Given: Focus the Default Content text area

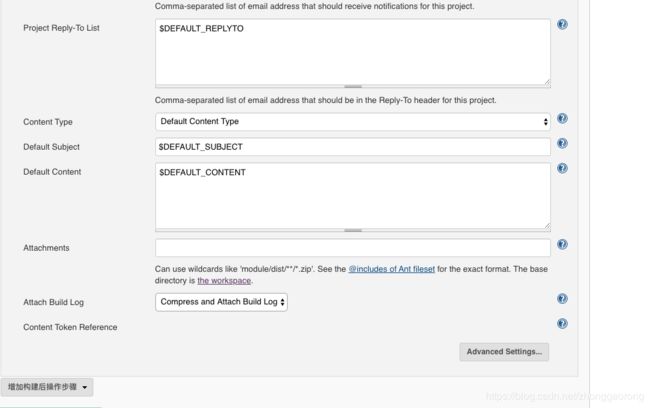Looking at the screenshot, I should point(353,196).
